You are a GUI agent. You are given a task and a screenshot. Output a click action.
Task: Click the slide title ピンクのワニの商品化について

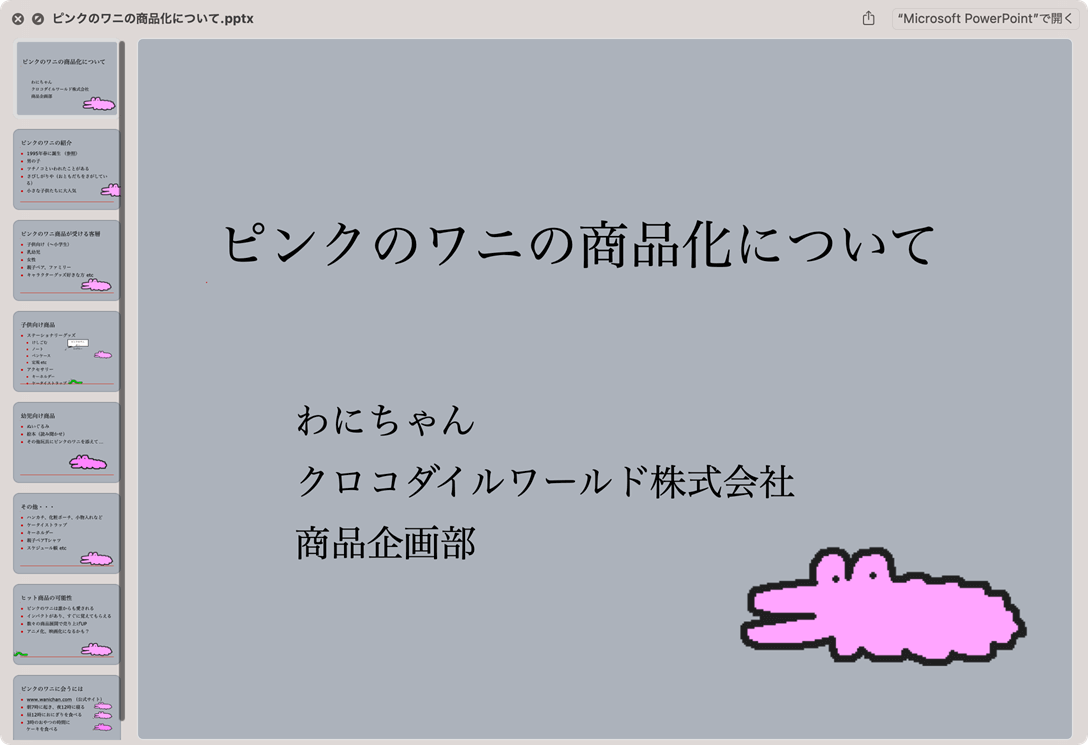click(579, 244)
